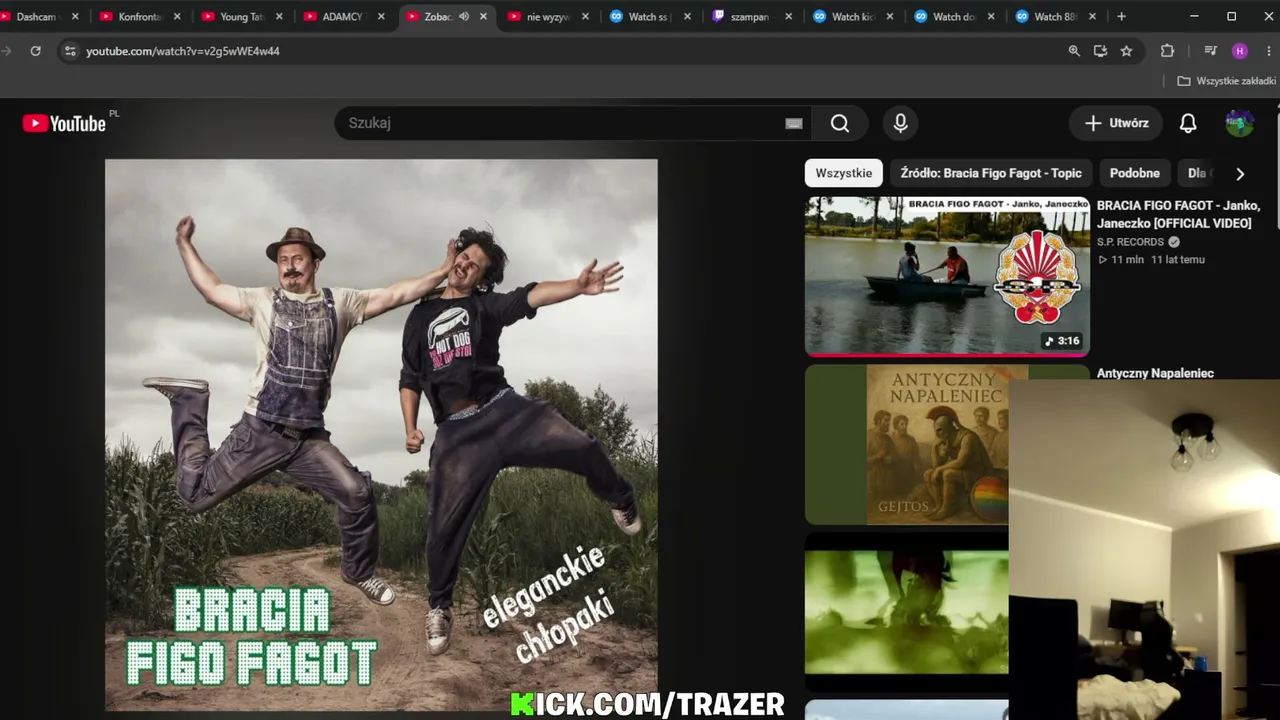
Task: Switch to the "Watch ss" tab
Action: point(650,16)
